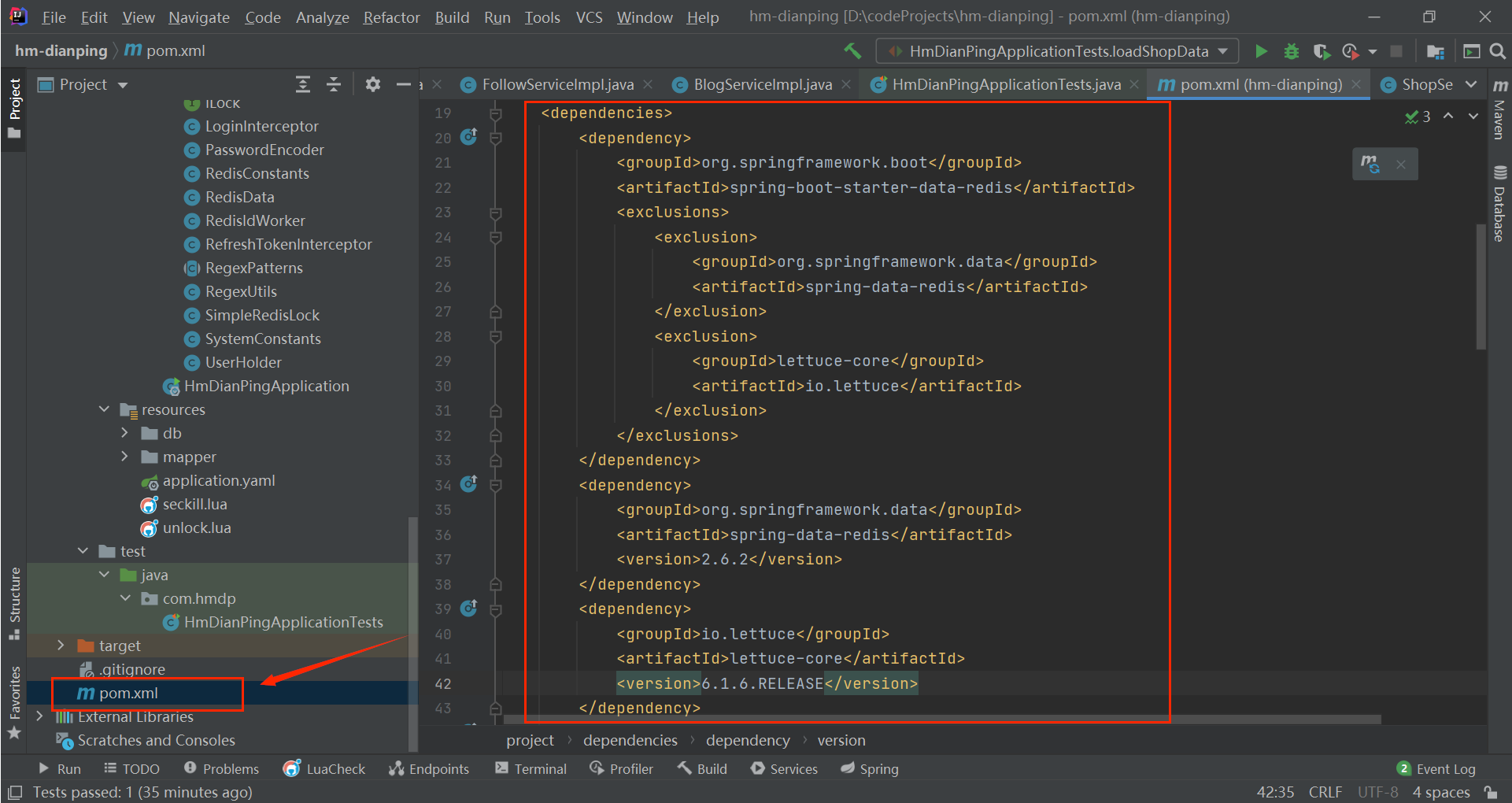The image size is (1512, 803).
Task: Click the gutter dependency icon on line 34
Action: pyautogui.click(x=469, y=484)
